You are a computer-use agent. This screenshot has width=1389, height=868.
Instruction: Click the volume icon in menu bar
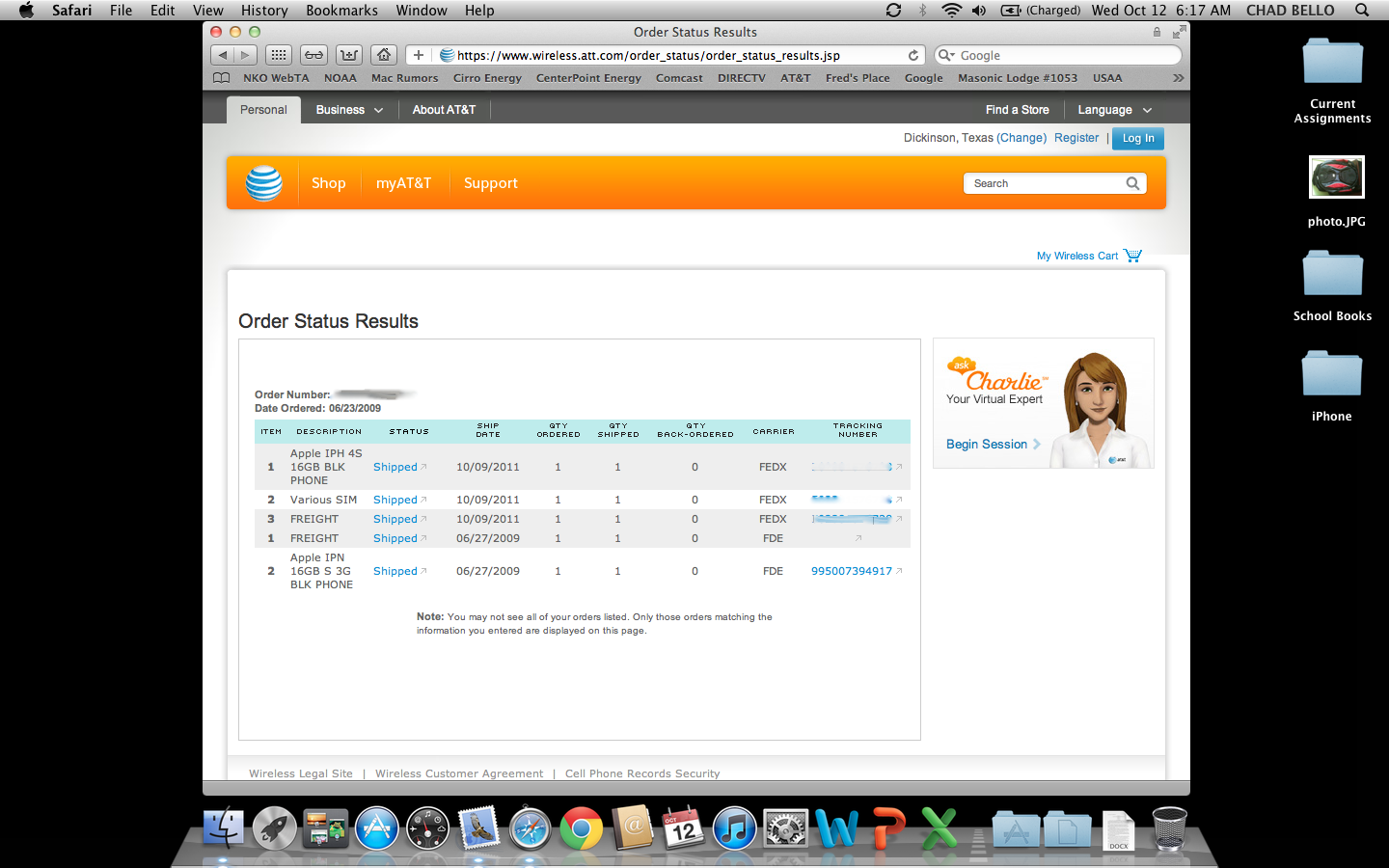pos(979,10)
